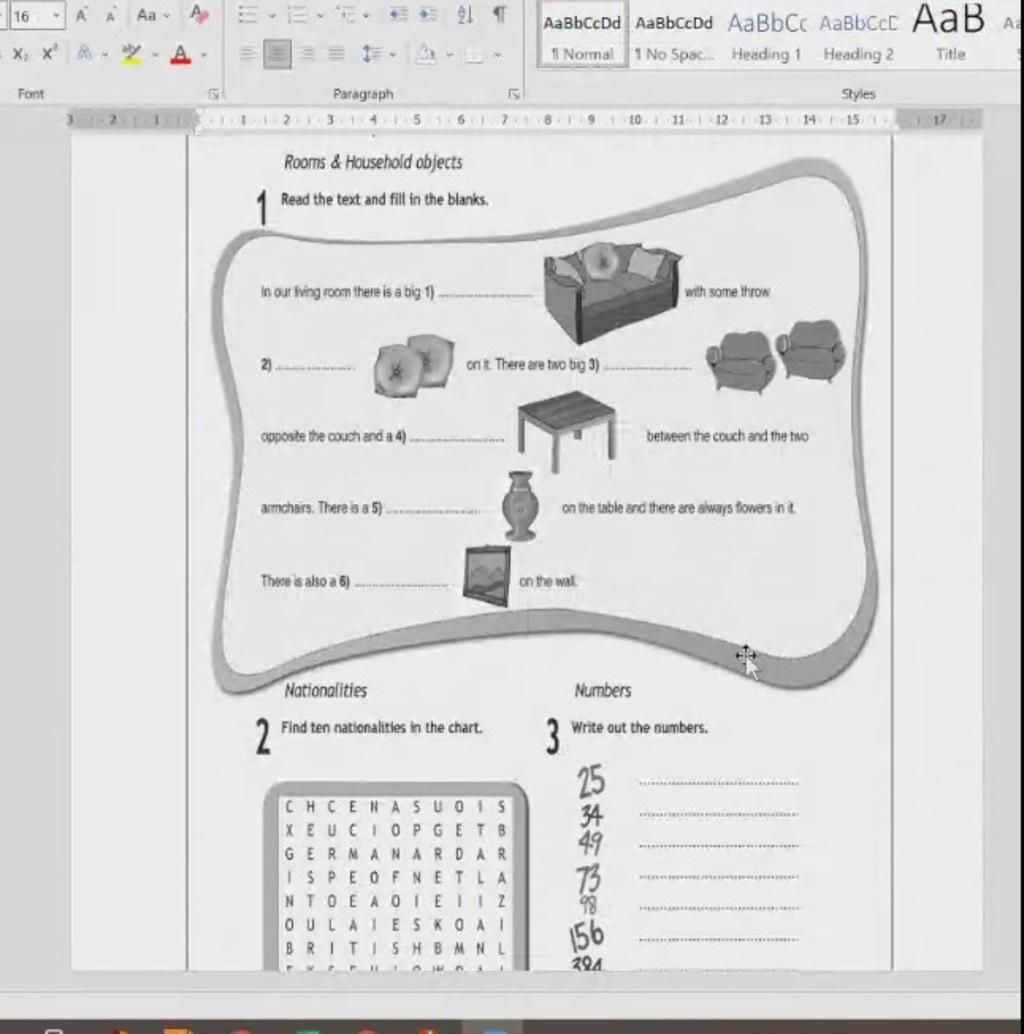Toggle Superscript formatting

(49, 53)
